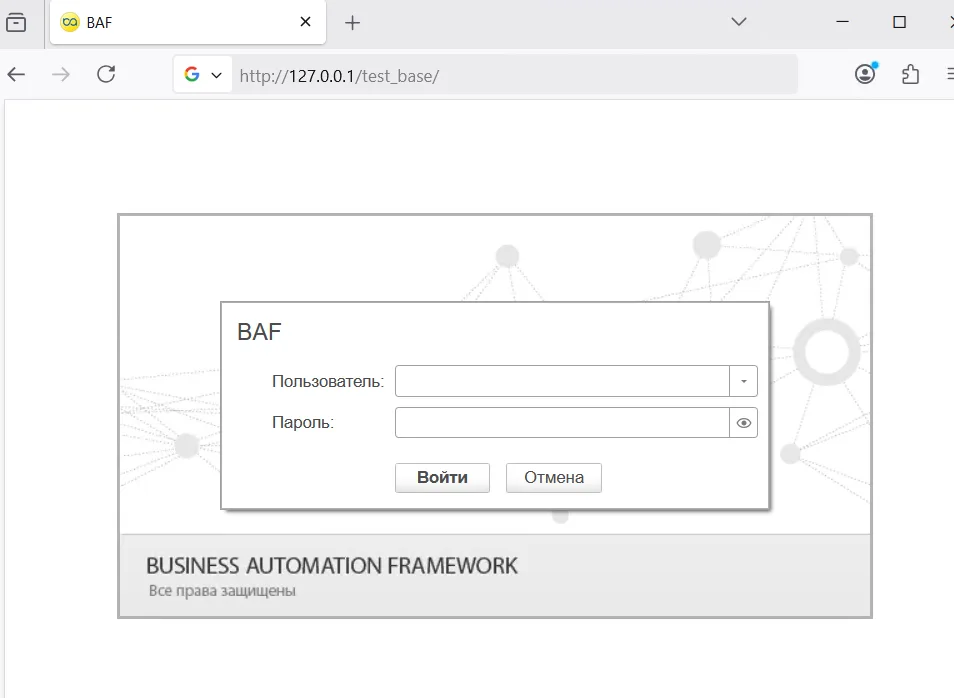
Task: Open the browser profile account icon
Action: [x=865, y=74]
